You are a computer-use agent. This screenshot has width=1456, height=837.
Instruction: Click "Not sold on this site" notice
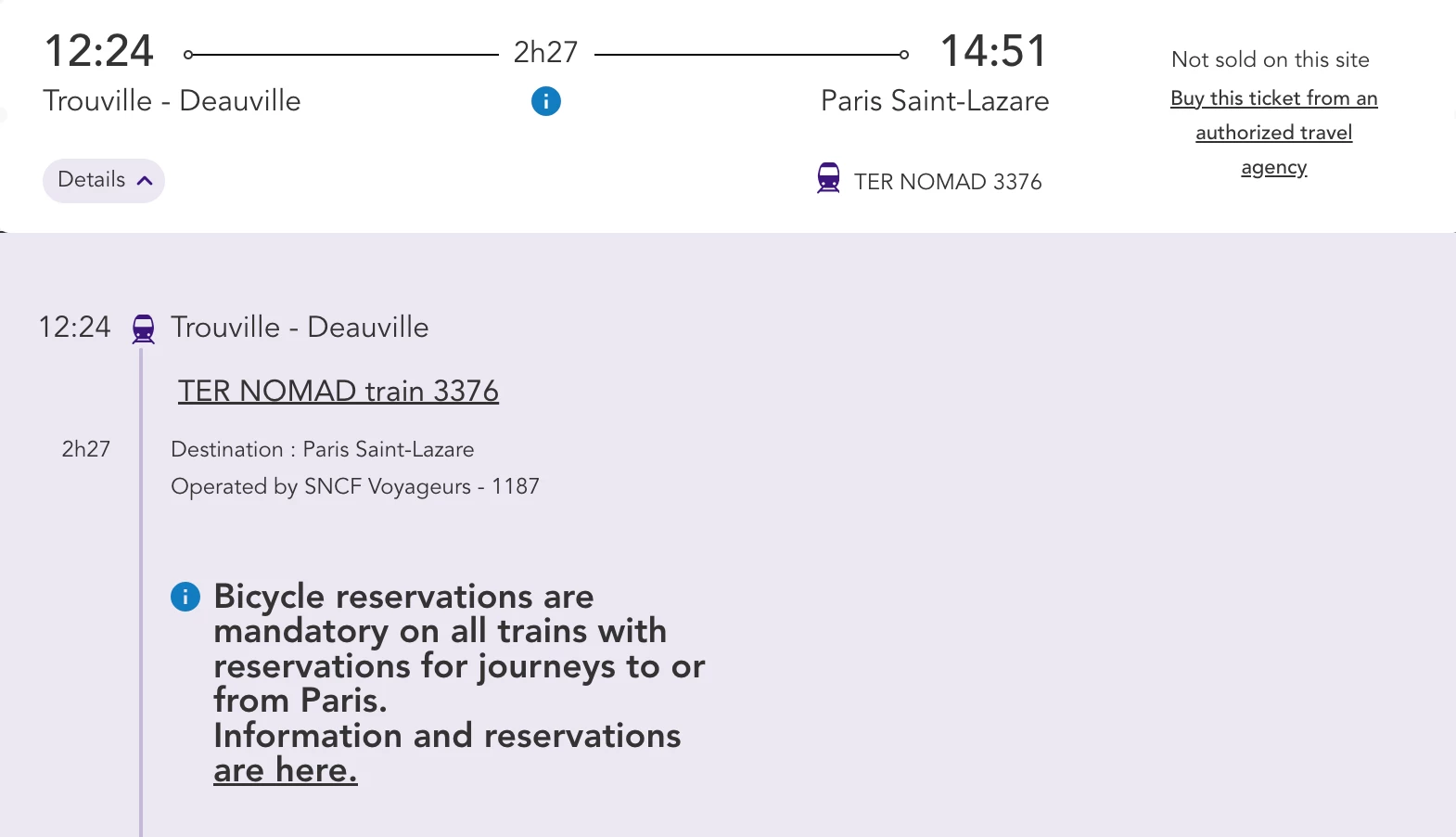coord(1270,59)
